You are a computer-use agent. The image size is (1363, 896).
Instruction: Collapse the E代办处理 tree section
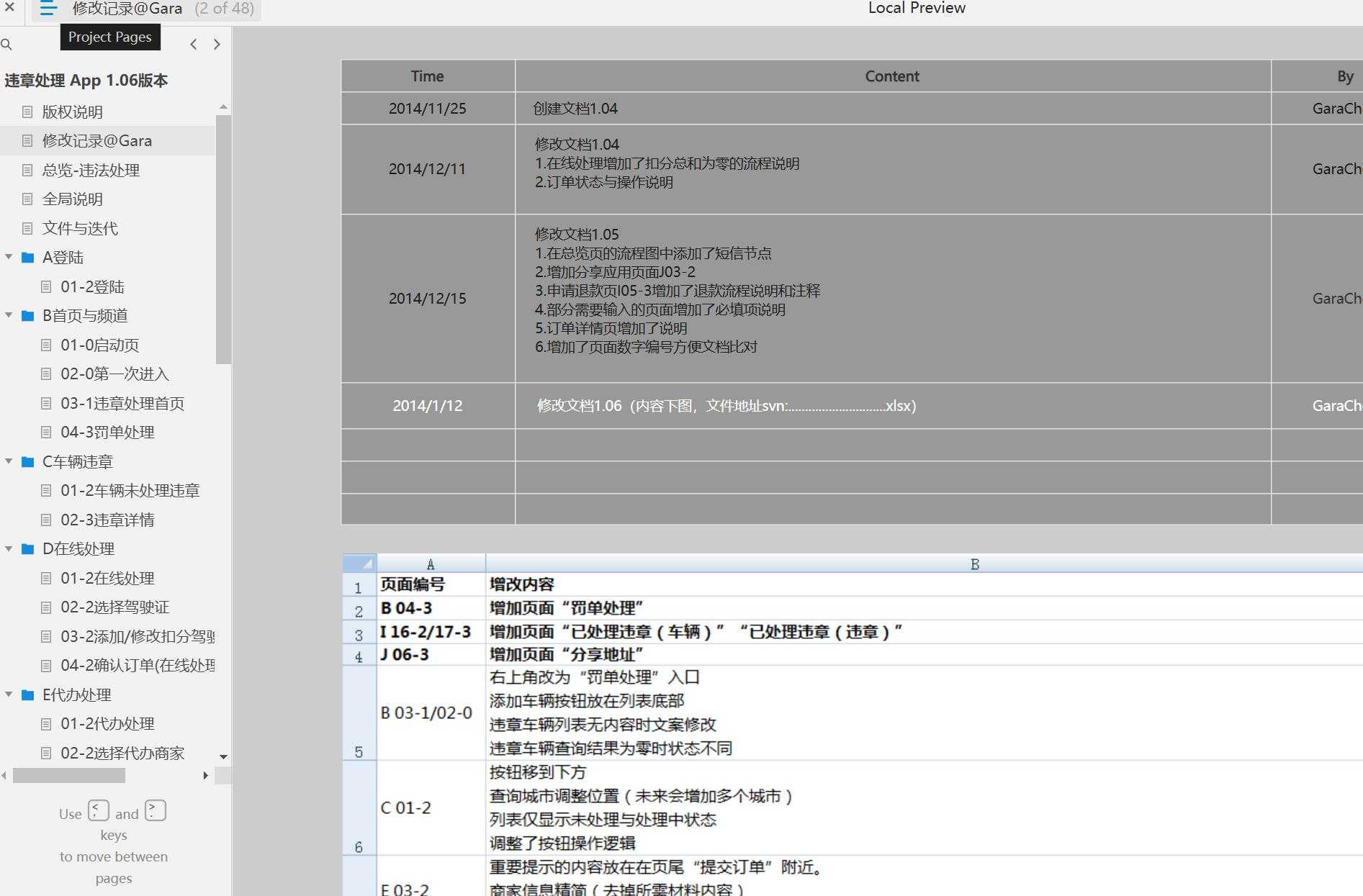point(8,694)
